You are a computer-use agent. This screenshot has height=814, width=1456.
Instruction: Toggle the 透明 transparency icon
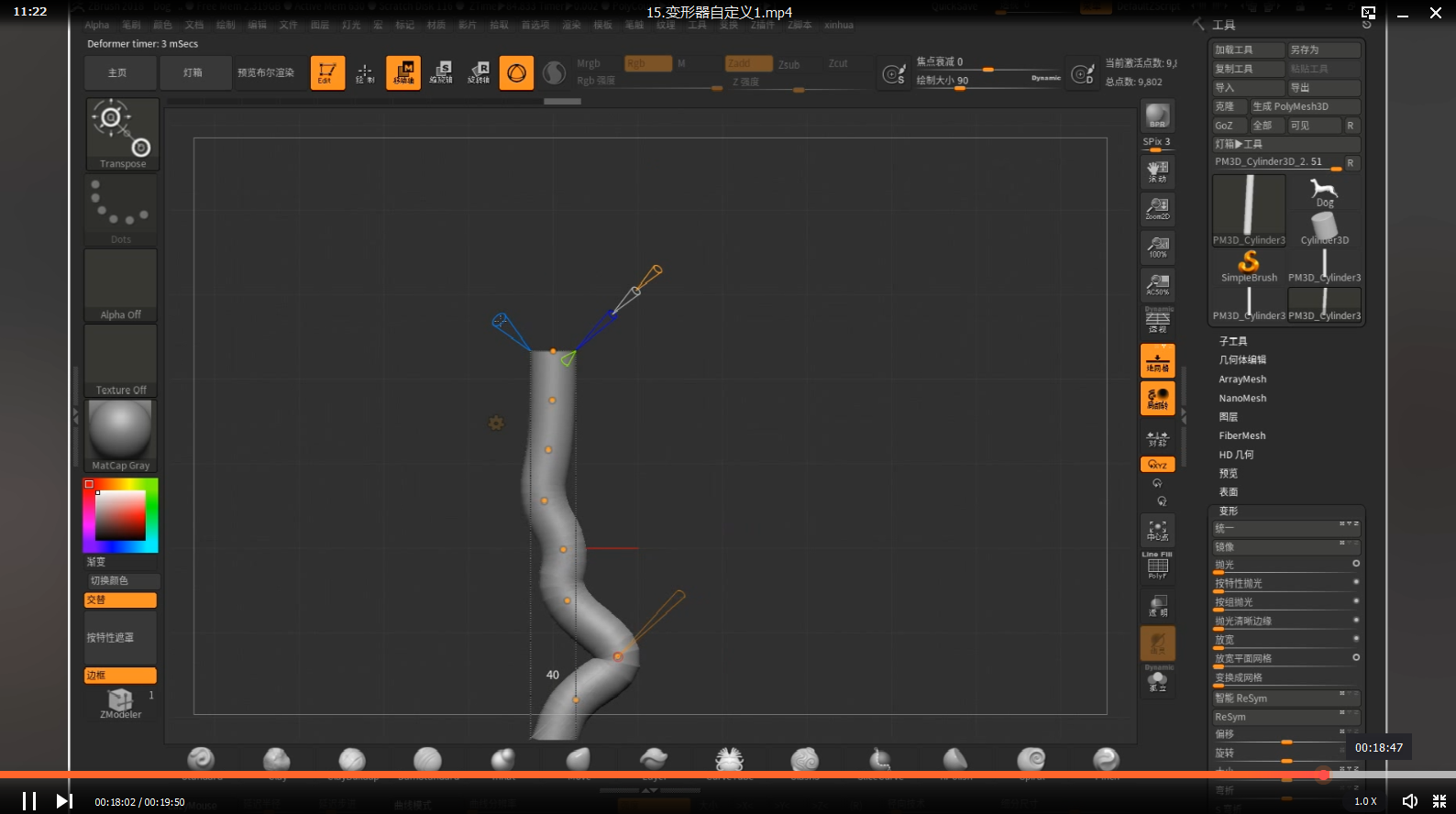coord(1157,605)
